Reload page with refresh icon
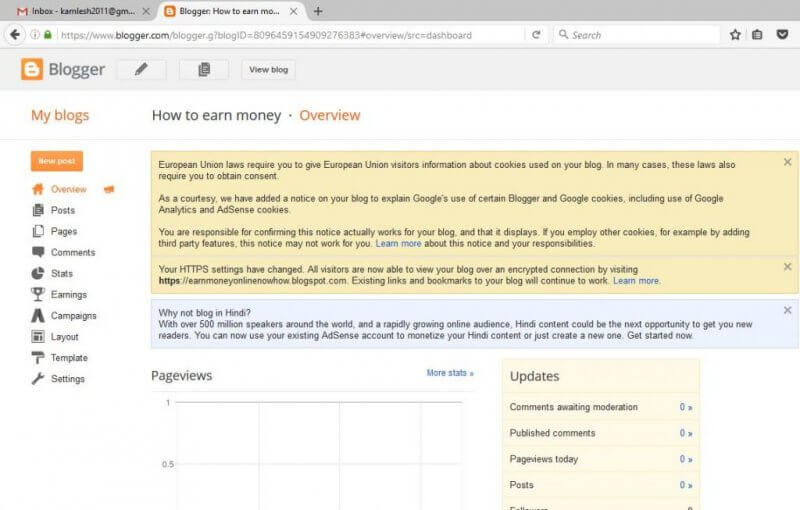Screen dimensions: 800x510 coord(536,35)
